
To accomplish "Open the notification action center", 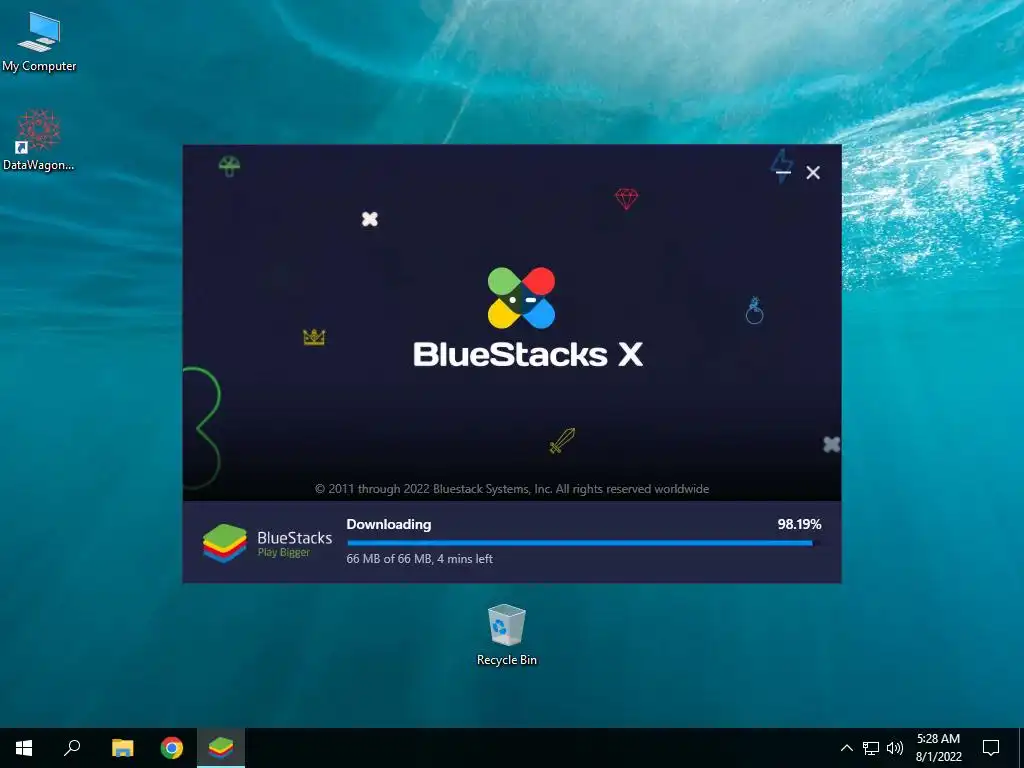I will (x=991, y=748).
